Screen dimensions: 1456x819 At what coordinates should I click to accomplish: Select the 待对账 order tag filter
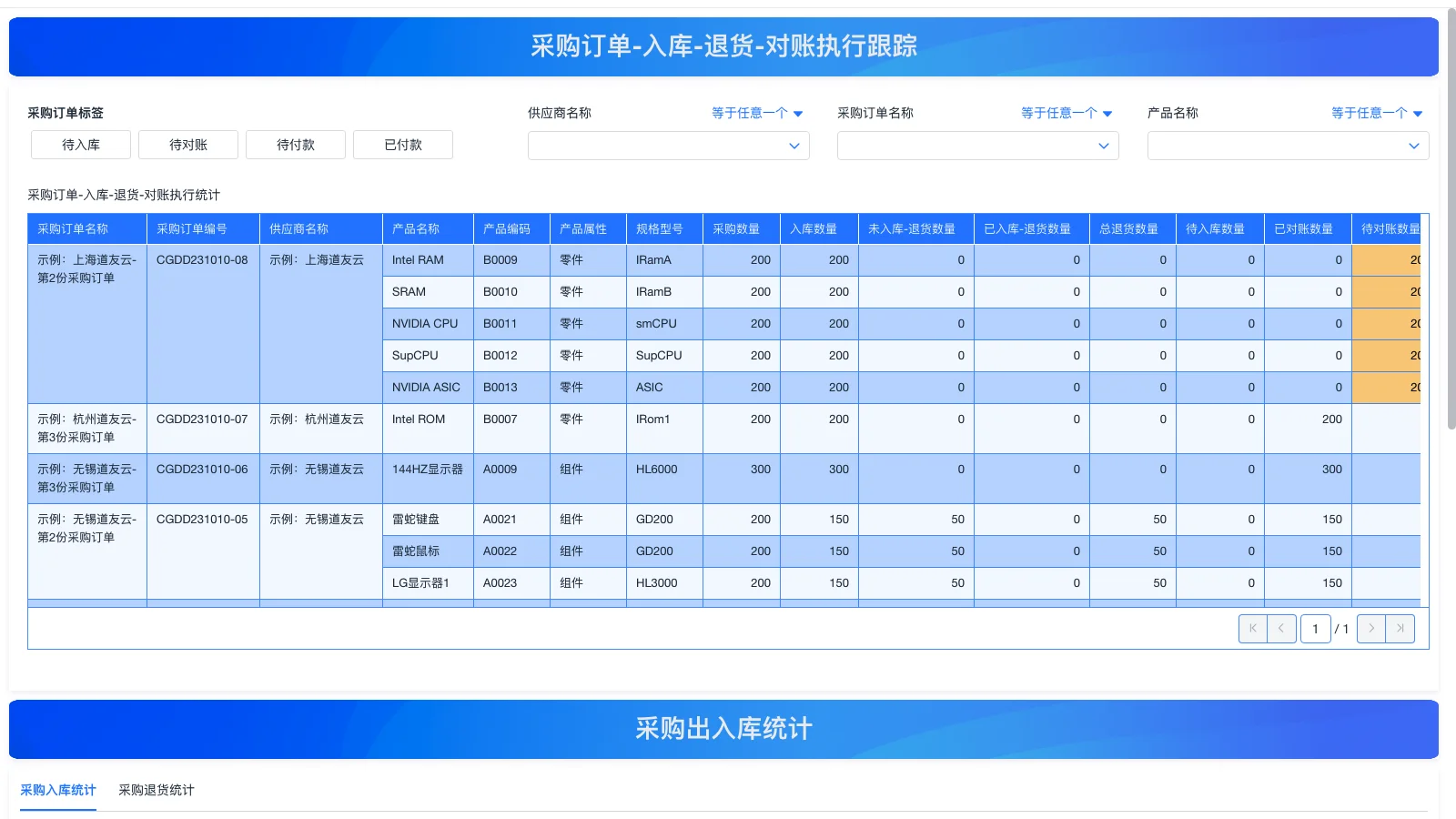(187, 144)
